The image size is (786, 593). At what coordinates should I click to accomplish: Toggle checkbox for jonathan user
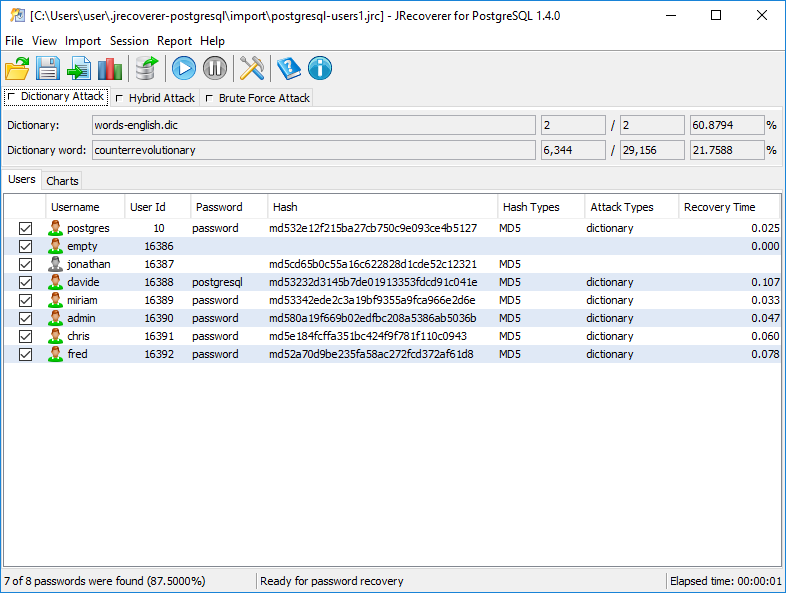pyautogui.click(x=26, y=265)
